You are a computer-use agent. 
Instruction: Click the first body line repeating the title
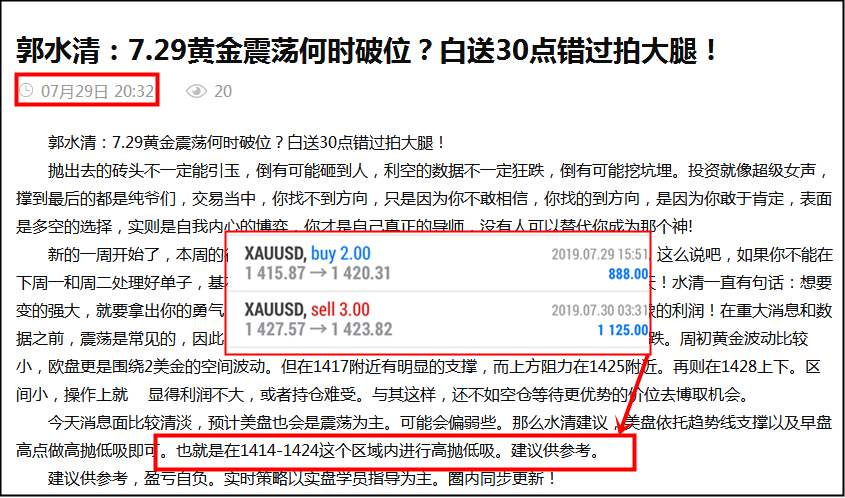[x=247, y=143]
